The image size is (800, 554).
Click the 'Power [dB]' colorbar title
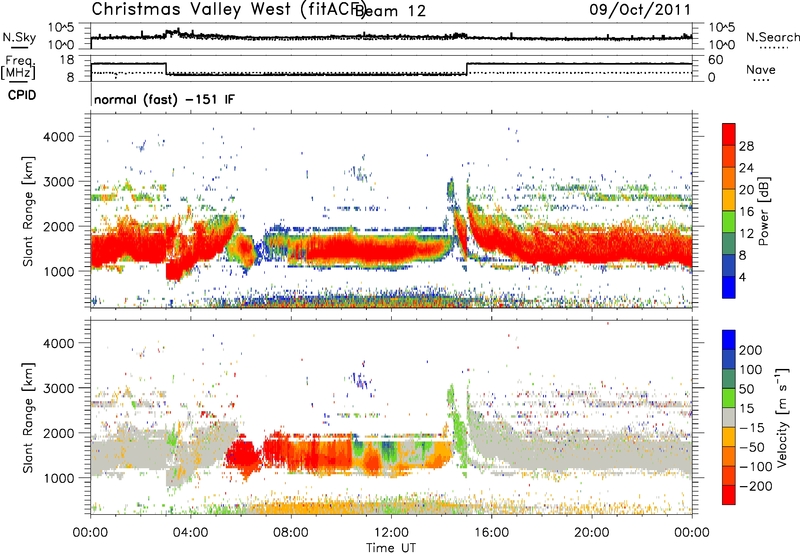click(764, 211)
